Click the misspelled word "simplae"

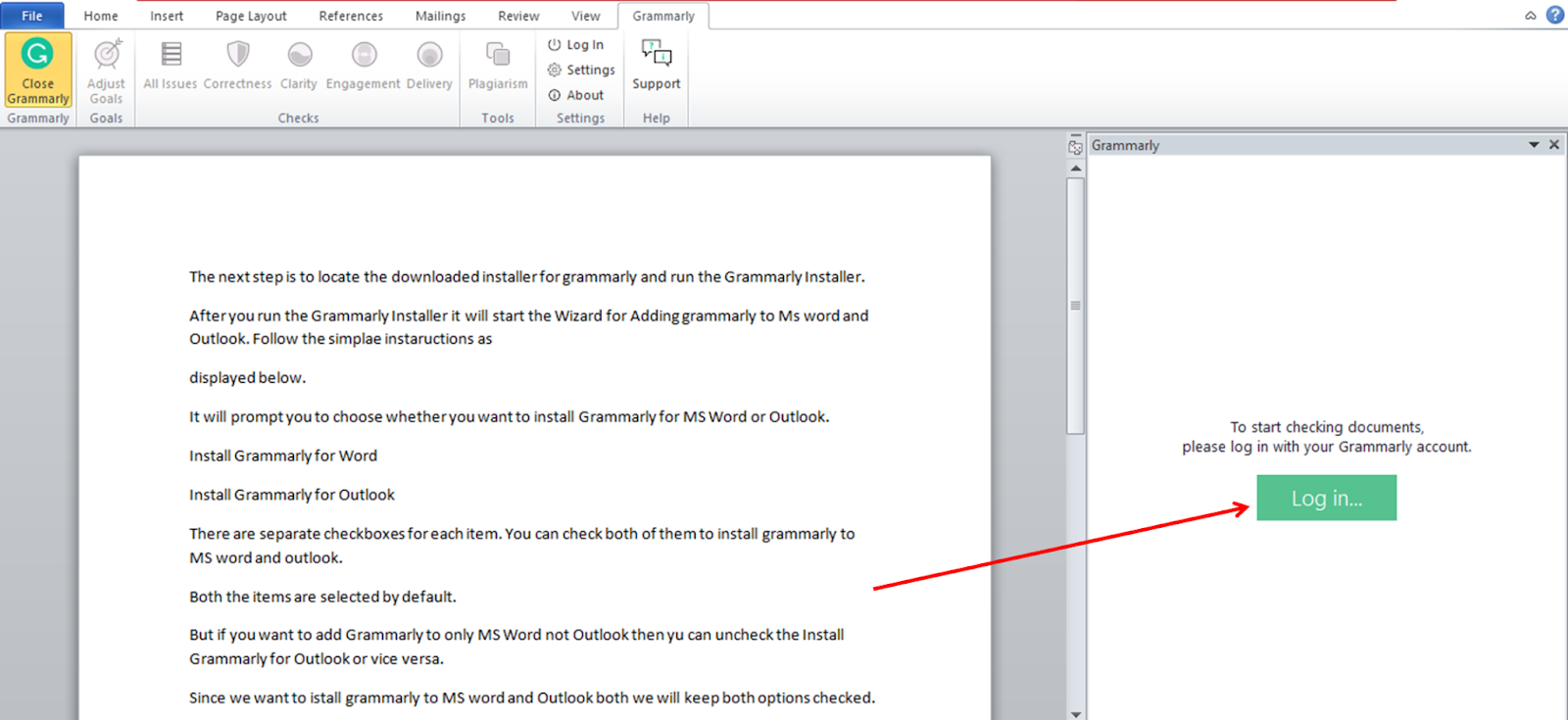354,339
